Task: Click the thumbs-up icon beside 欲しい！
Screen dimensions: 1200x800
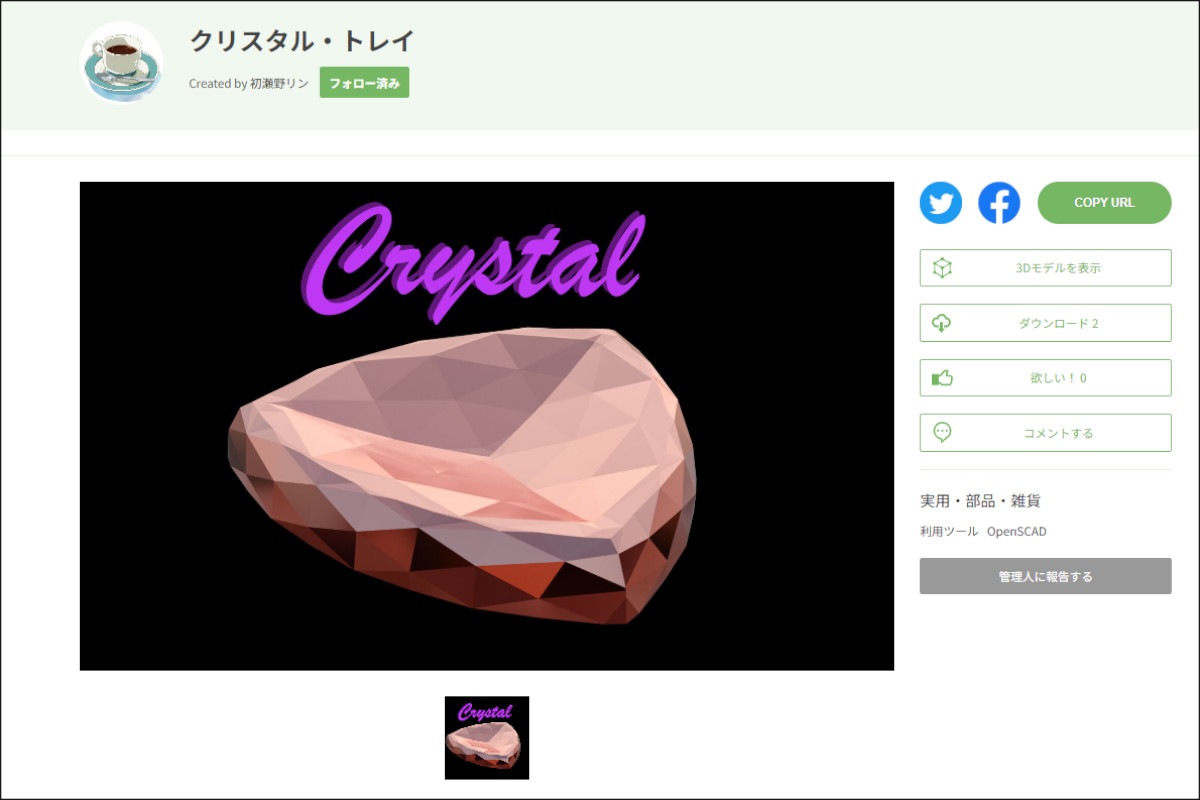Action: (942, 378)
